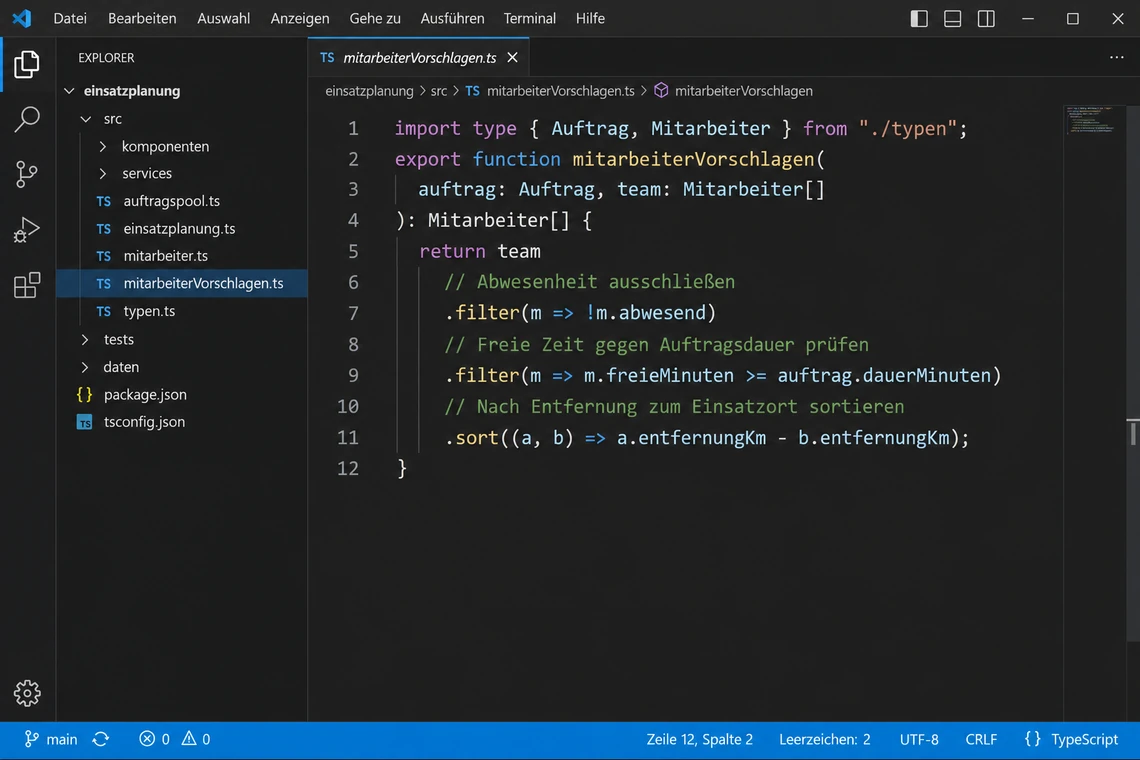Click the braces icon of package.json
Screen dimensions: 1140x760
(x=84, y=394)
